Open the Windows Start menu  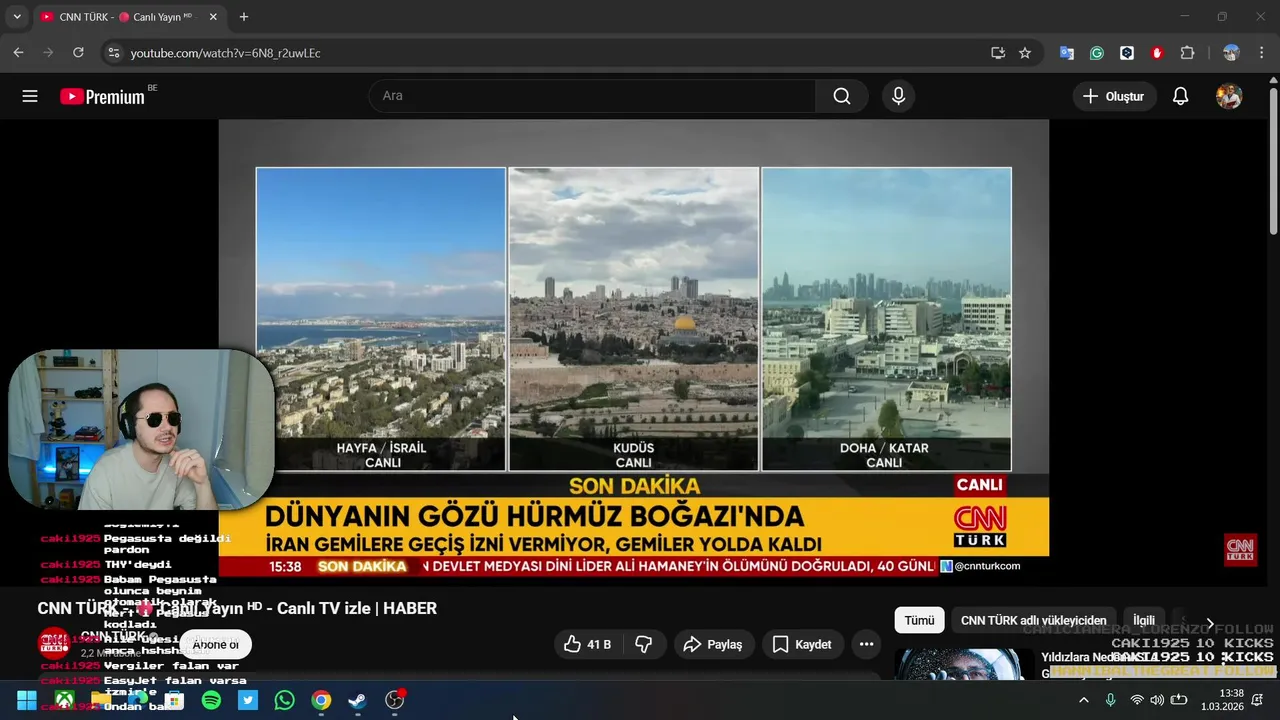27,701
